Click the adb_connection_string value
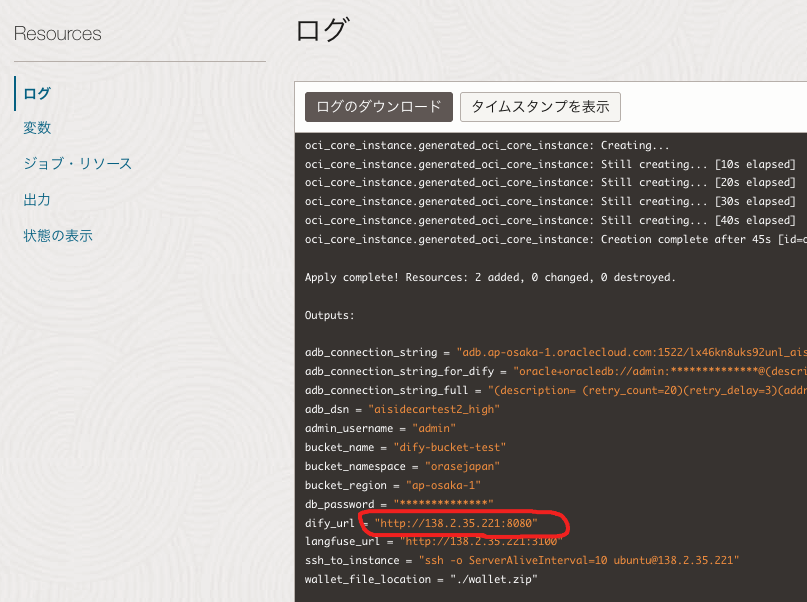The width and height of the screenshot is (807, 602). 631,352
